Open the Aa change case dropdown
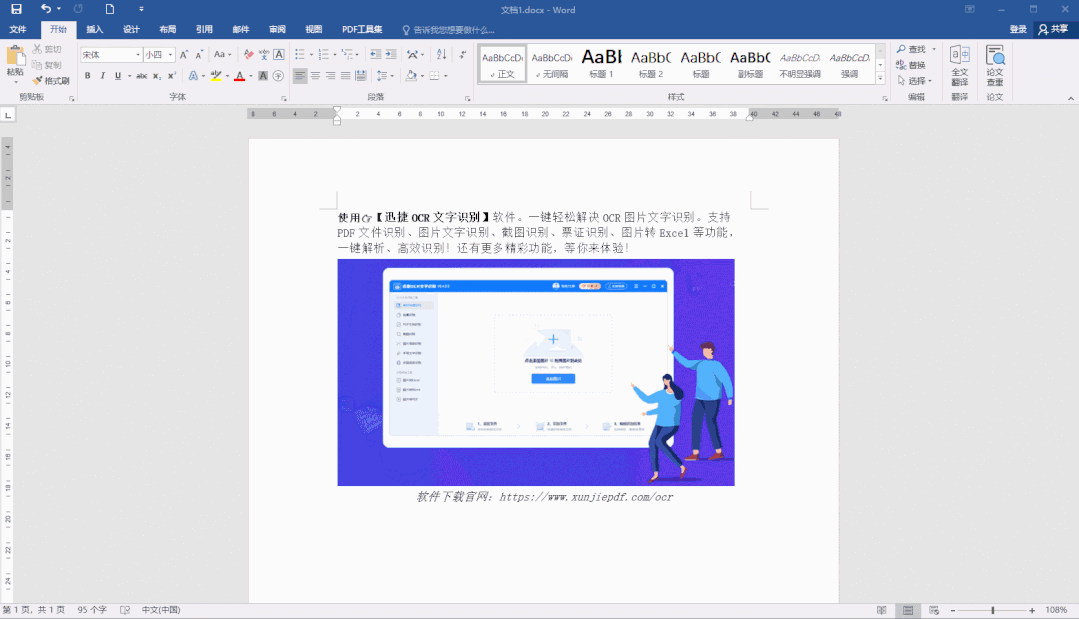Viewport: 1079px width, 619px height. pyautogui.click(x=222, y=54)
